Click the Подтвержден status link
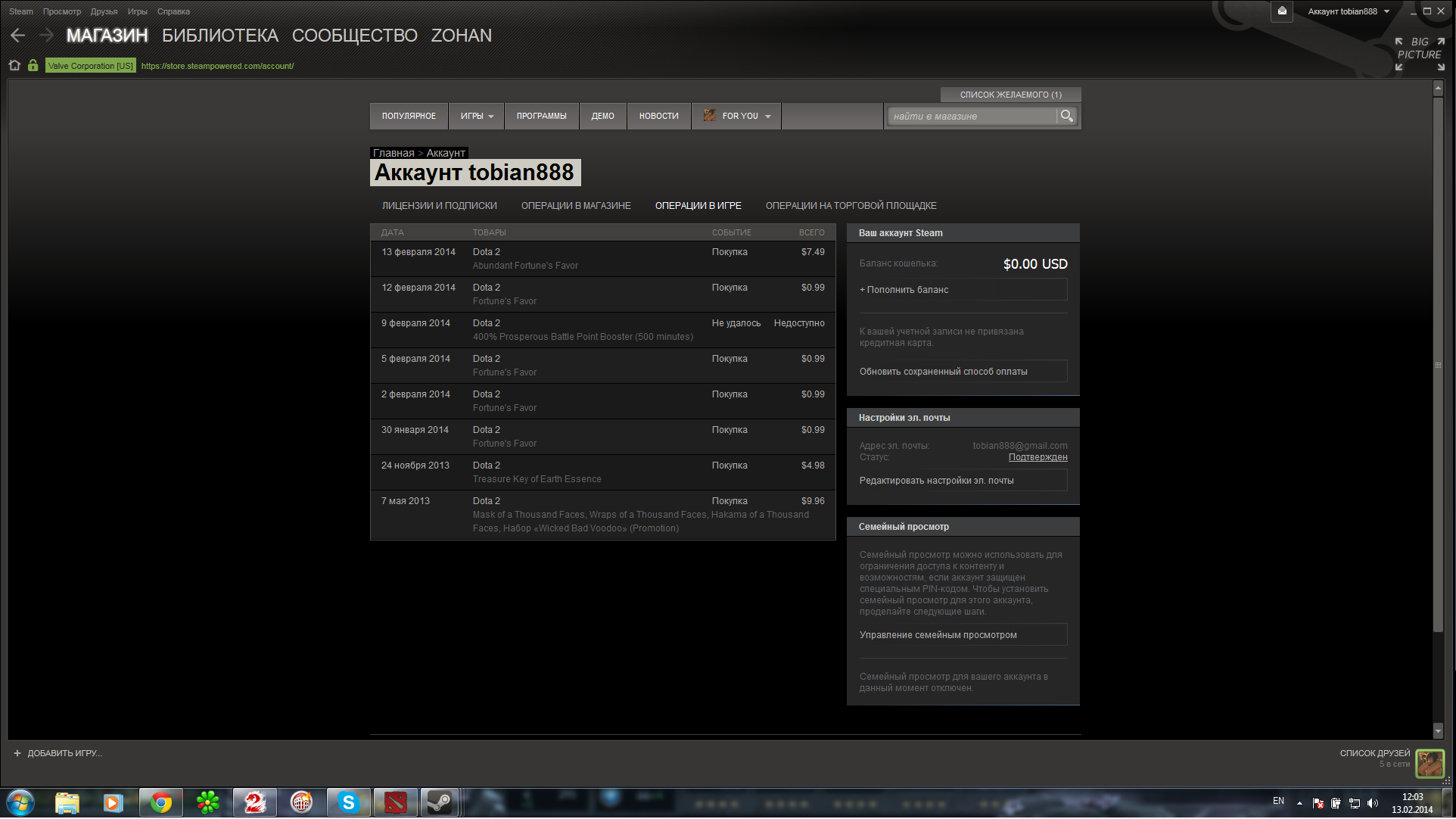The image size is (1456, 819). (1038, 457)
